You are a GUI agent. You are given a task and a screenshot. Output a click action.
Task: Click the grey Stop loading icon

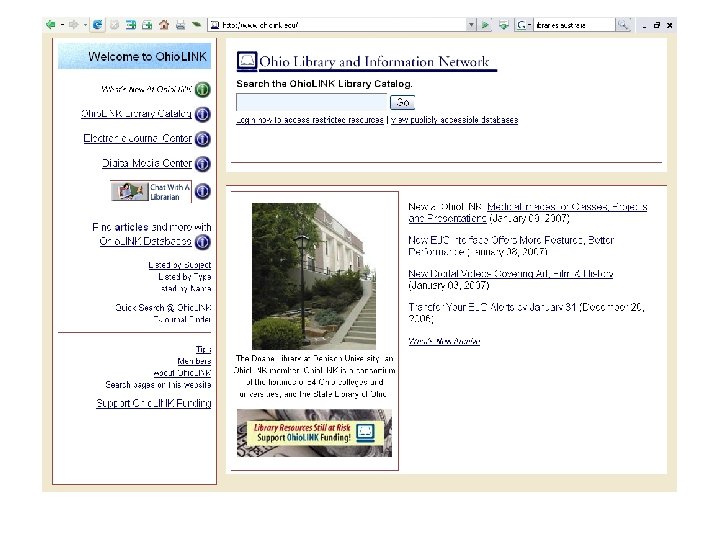(114, 25)
